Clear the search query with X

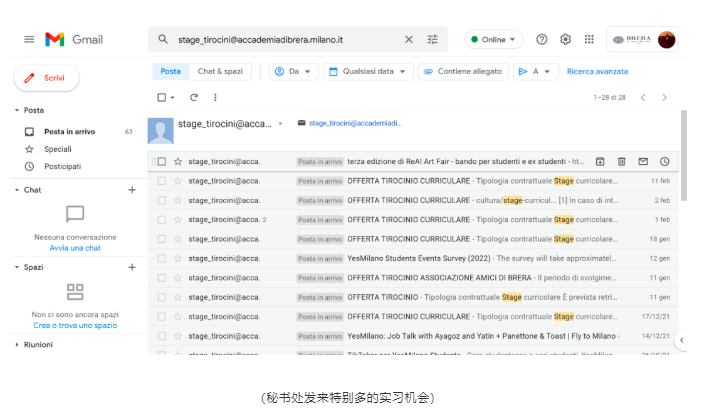pos(409,39)
